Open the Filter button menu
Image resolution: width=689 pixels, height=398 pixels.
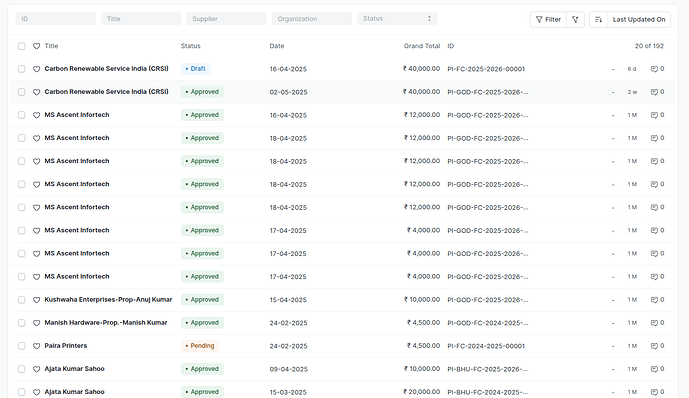[548, 19]
